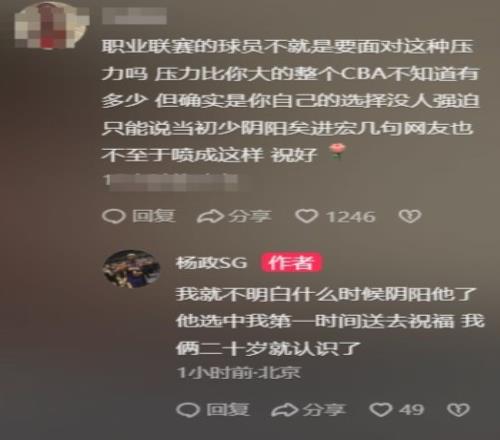Click the 回复 label under the top comment
Image resolution: width=500 pixels, height=440 pixels.
pos(154,216)
